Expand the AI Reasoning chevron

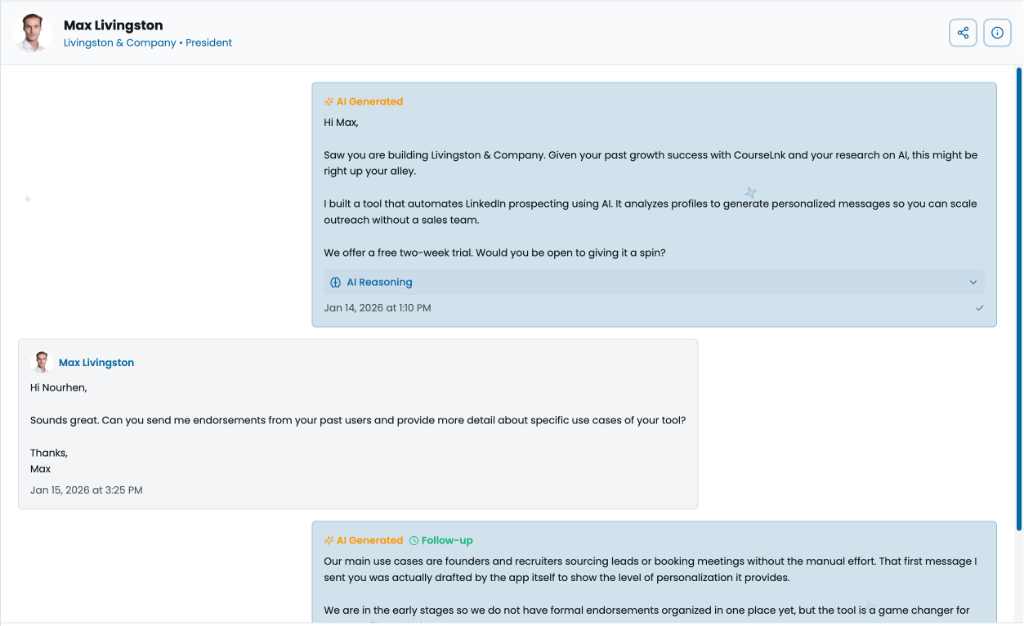click(x=973, y=283)
